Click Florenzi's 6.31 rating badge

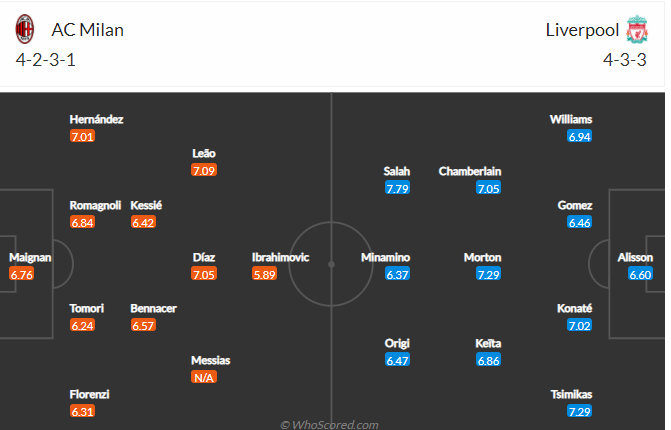pyautogui.click(x=83, y=411)
